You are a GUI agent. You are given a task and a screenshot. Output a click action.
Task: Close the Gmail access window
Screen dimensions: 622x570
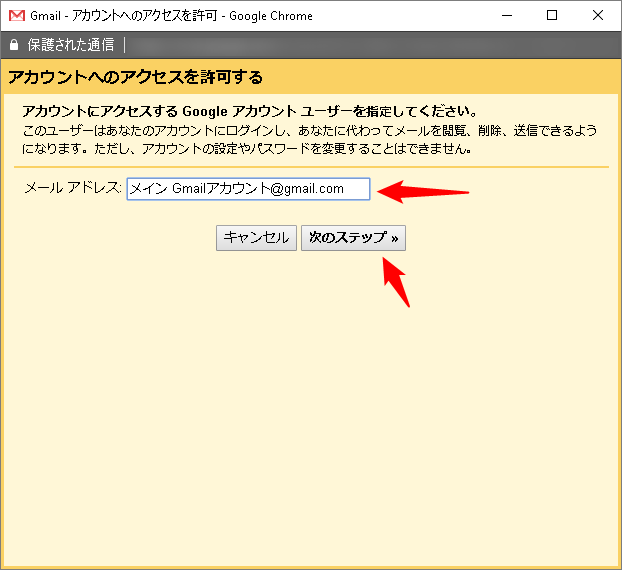click(x=597, y=15)
